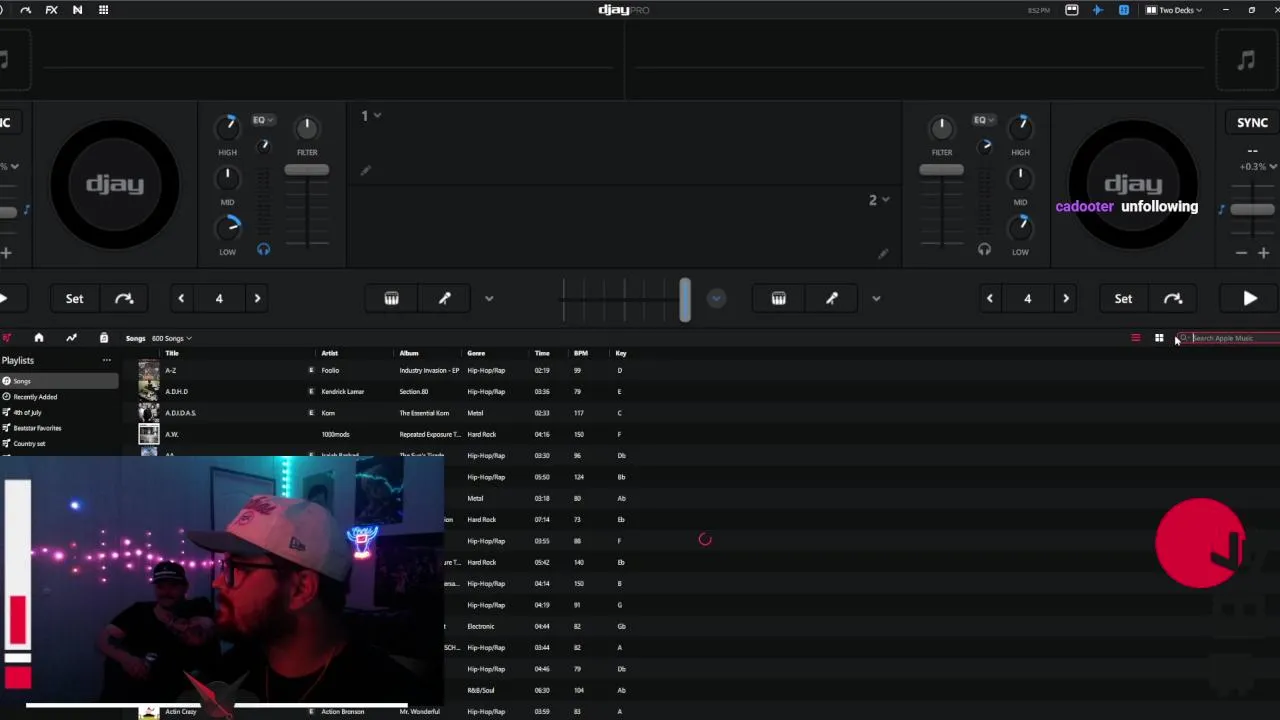Screen dimensions: 1280x720
Task: Expand the deck 1 dropdown chevron
Action: click(x=377, y=116)
